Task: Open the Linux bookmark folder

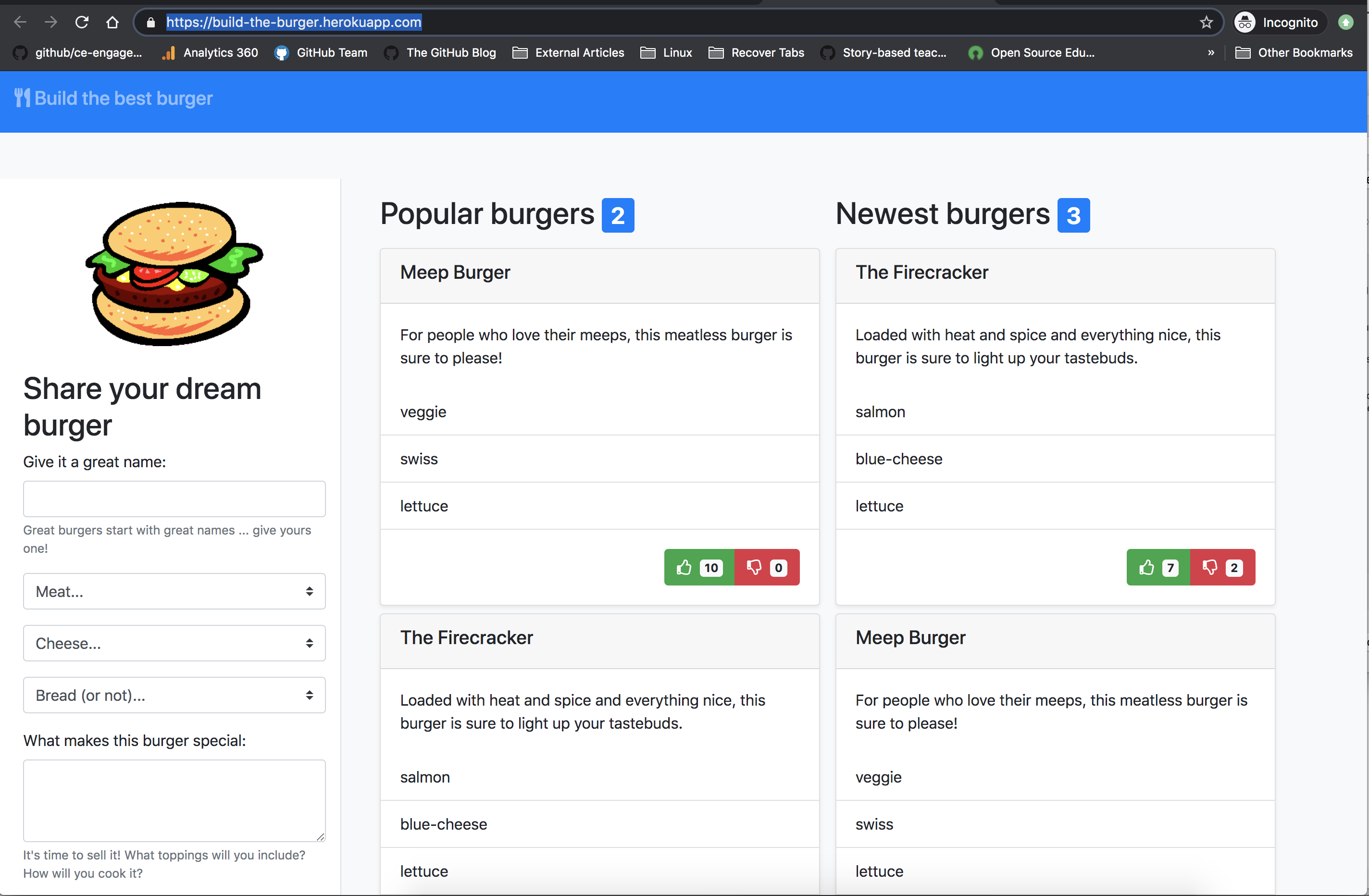Action: point(666,52)
